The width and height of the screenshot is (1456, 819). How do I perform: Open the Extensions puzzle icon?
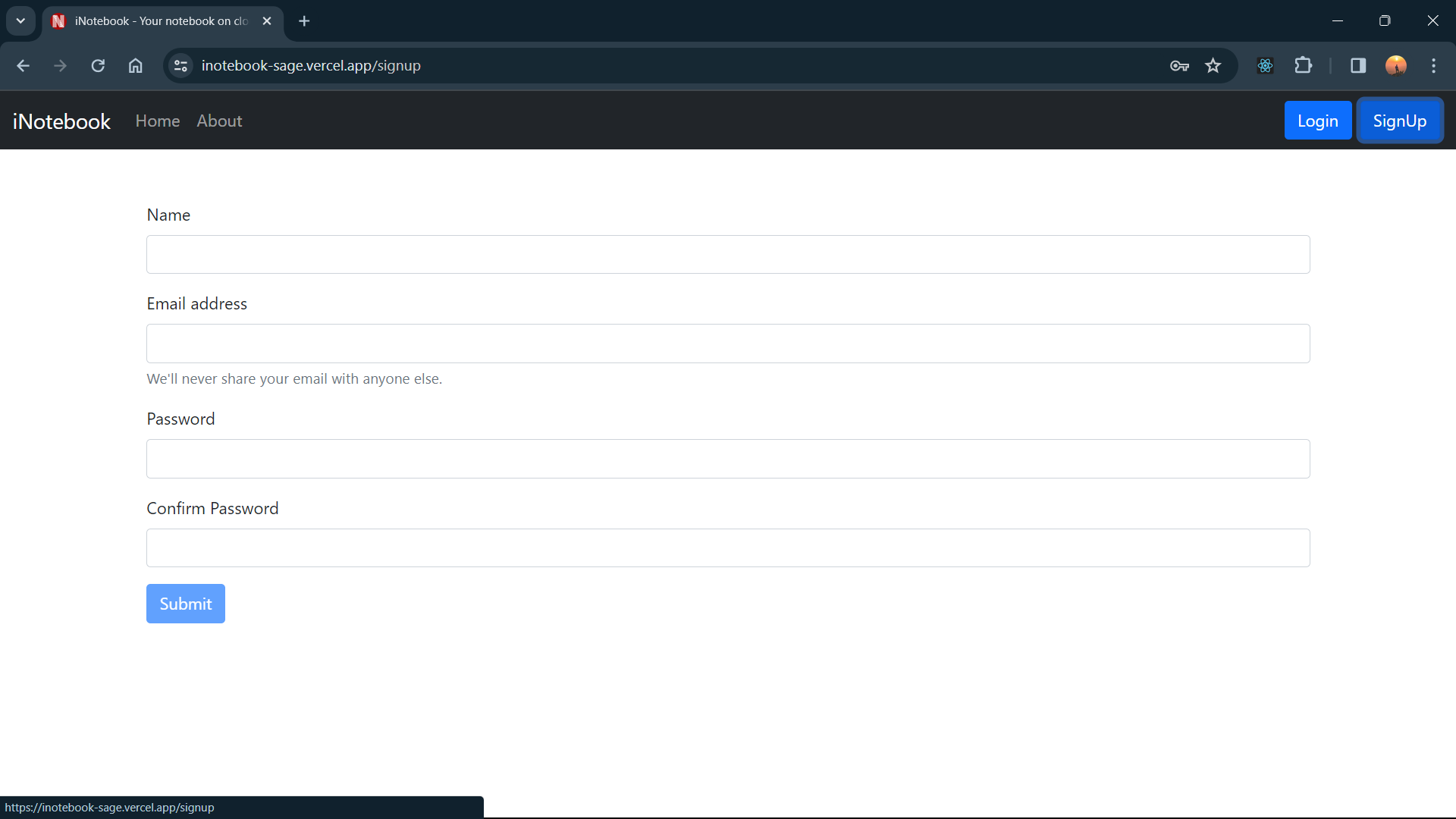point(1303,66)
